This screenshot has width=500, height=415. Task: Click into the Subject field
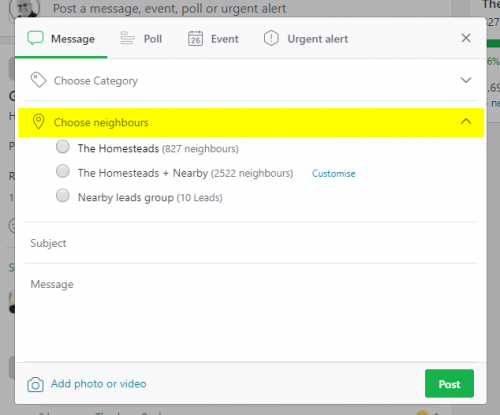pos(251,243)
